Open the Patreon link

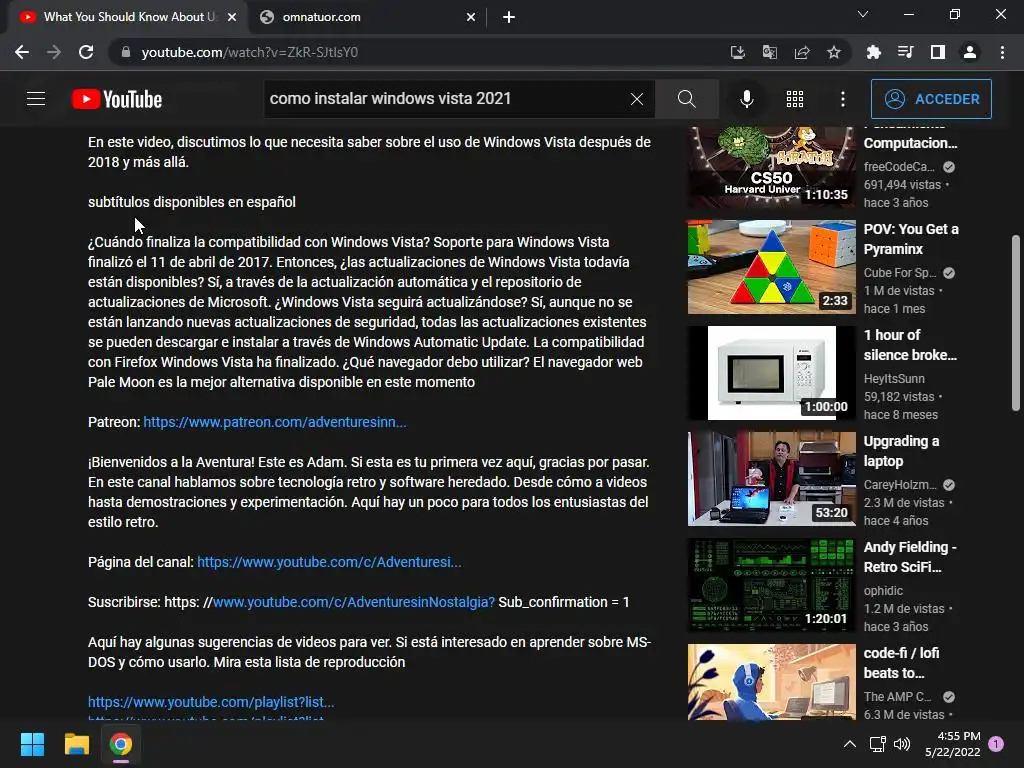pyautogui.click(x=274, y=423)
